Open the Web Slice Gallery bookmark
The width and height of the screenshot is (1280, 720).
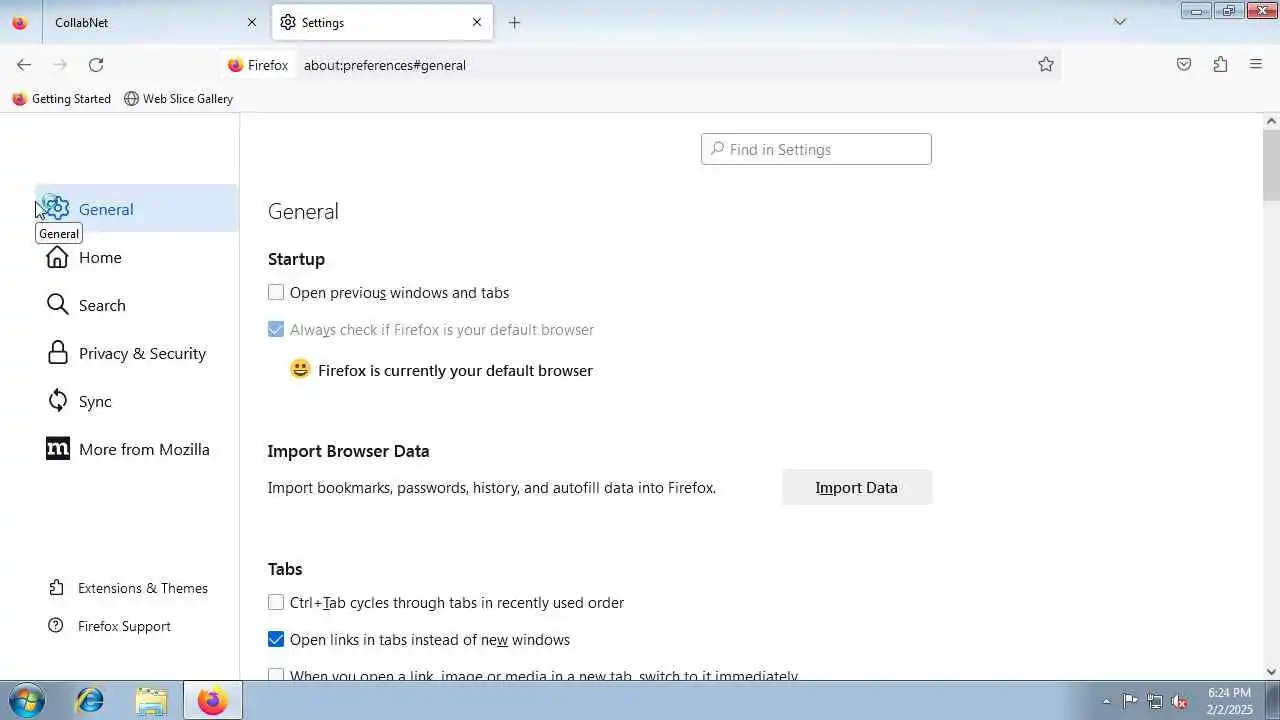178,99
